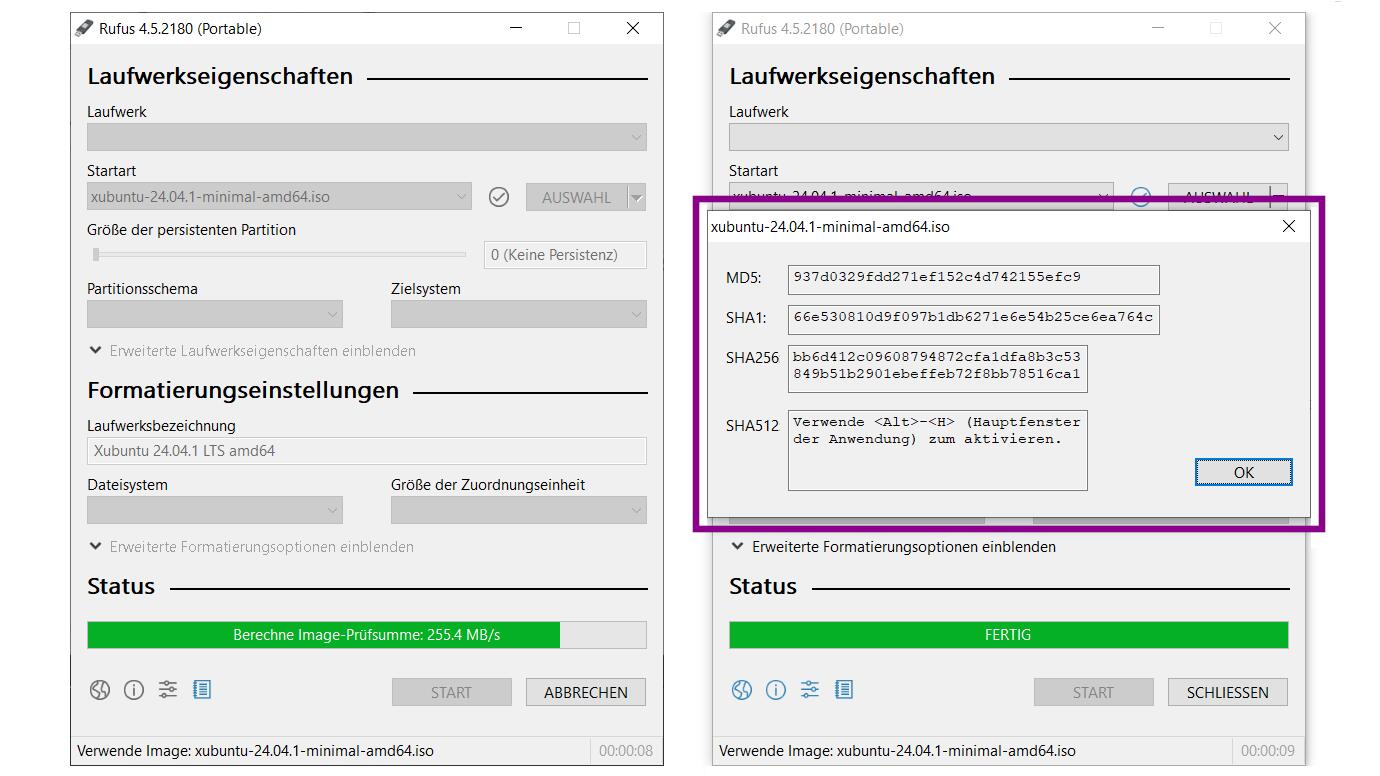Click the 'Formatierungseinstellungen' heading
The width and height of the screenshot is (1380, 776).
(x=243, y=390)
